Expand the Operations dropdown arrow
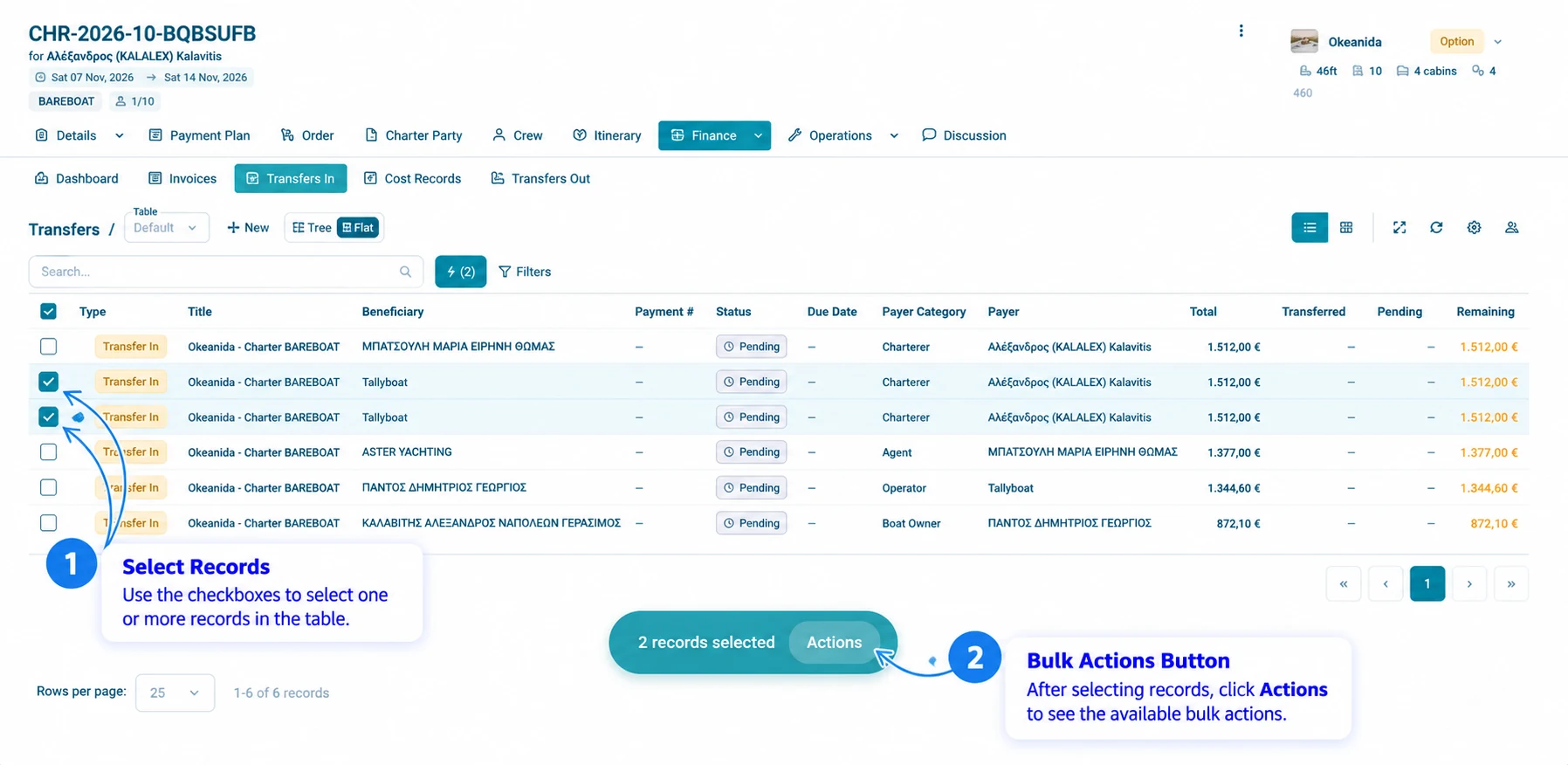Viewport: 1568px width, 765px height. (894, 135)
